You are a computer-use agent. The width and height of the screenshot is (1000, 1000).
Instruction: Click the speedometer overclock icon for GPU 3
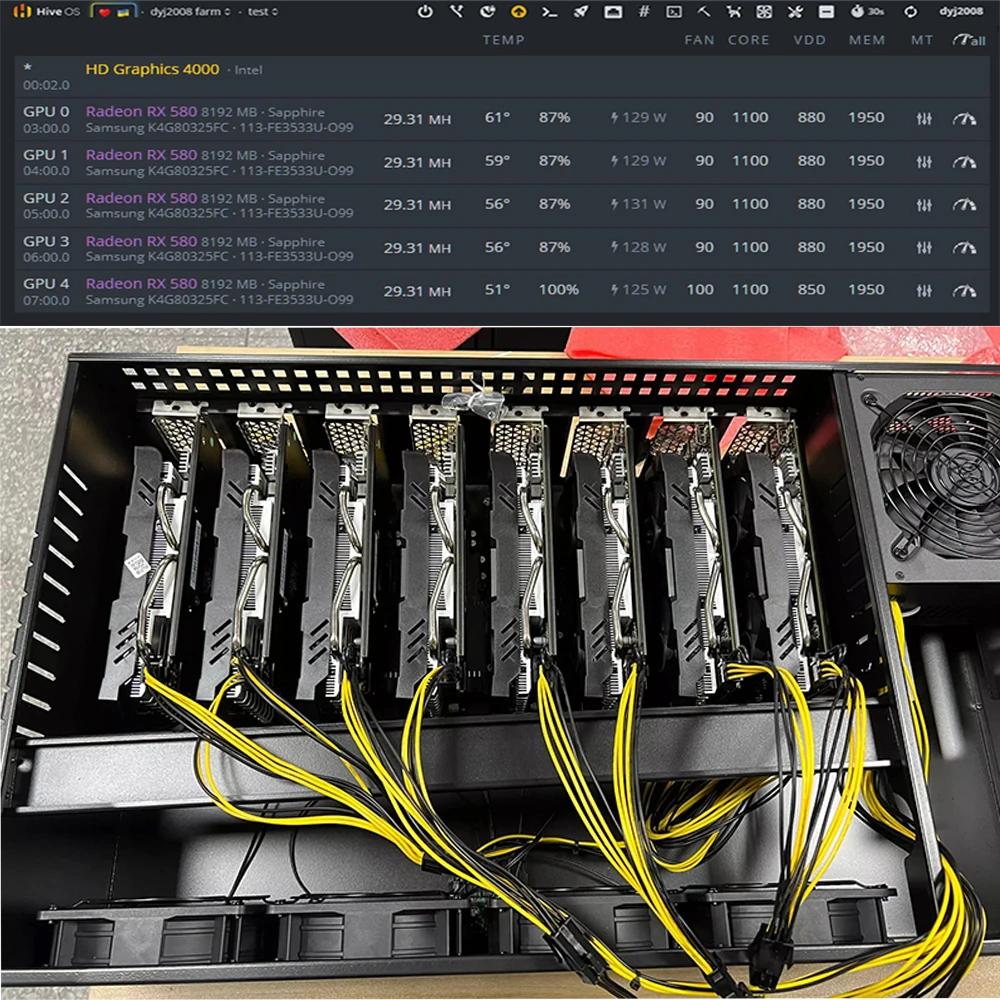(x=964, y=247)
